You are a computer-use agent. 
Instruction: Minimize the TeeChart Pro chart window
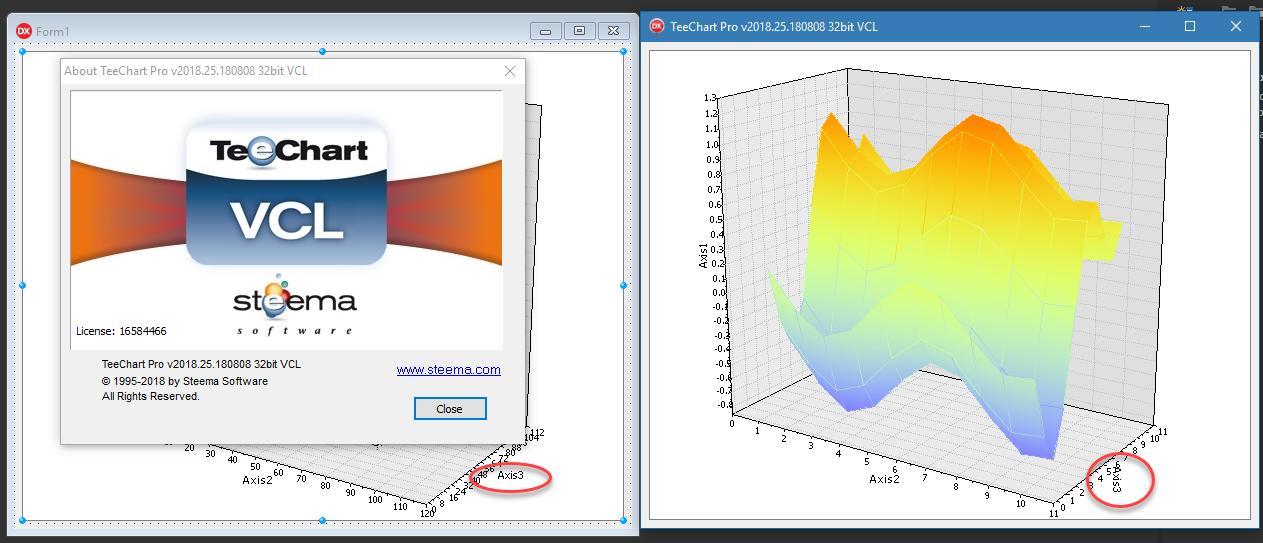(x=1145, y=26)
